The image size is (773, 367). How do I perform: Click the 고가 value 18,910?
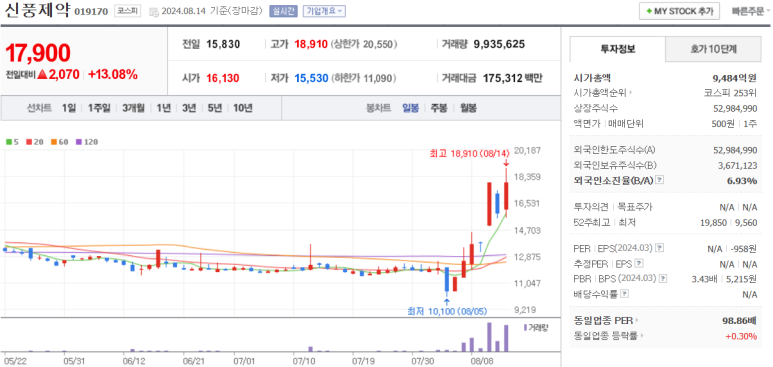[311, 44]
